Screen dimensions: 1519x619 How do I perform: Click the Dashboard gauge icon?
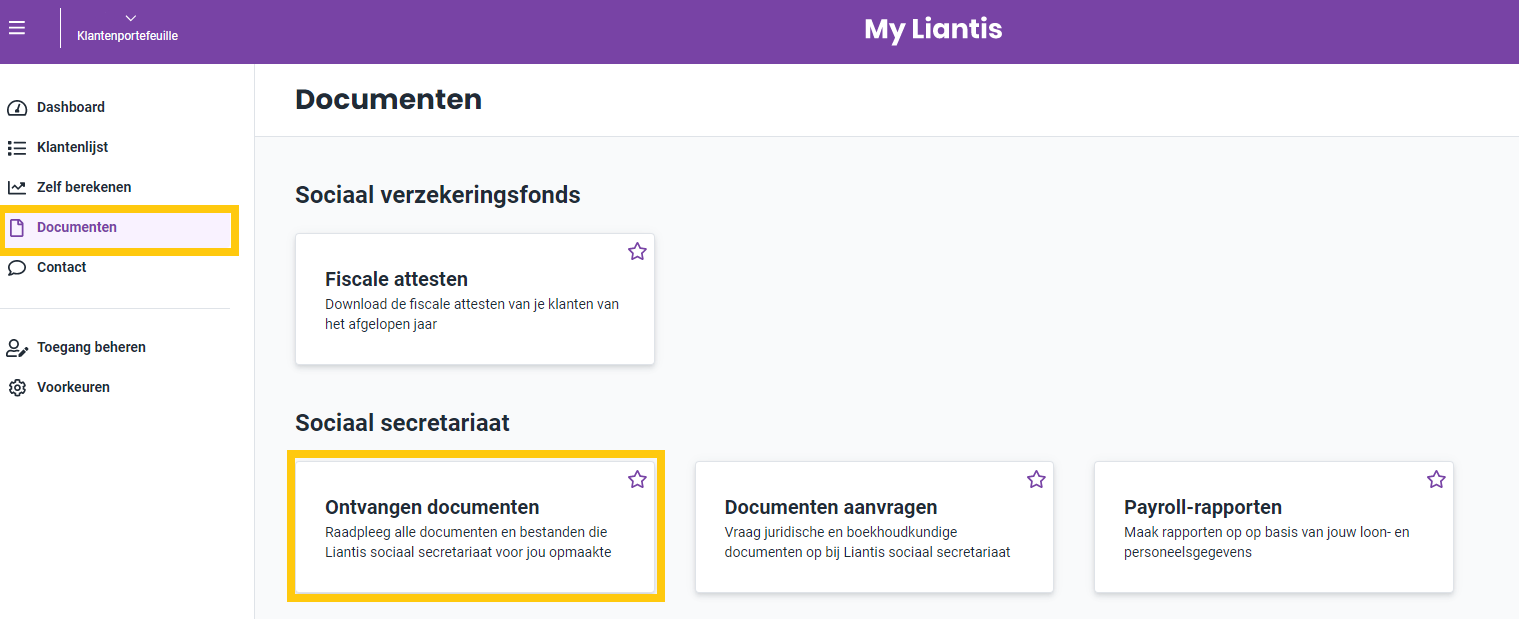17,108
